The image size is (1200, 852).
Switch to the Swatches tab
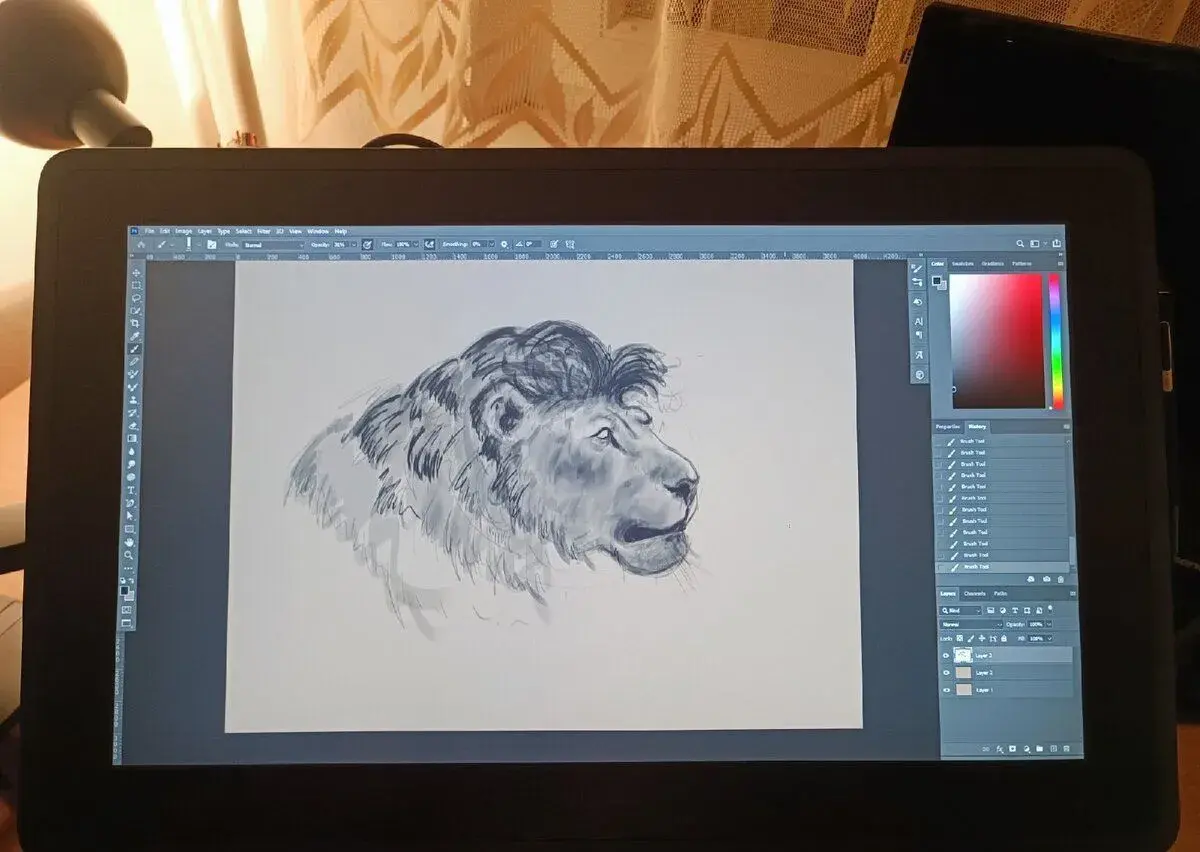963,264
